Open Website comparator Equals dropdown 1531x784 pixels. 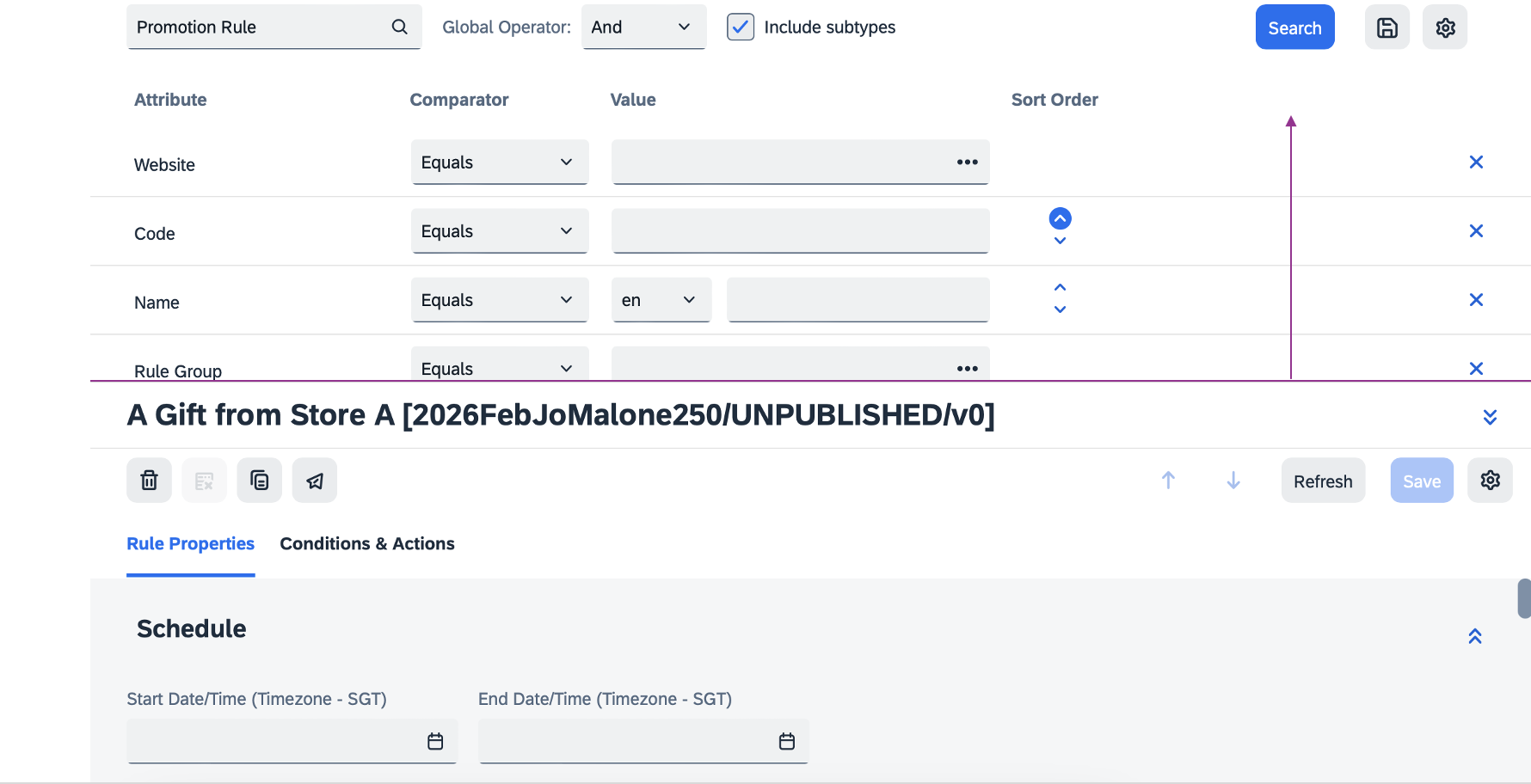(x=499, y=162)
